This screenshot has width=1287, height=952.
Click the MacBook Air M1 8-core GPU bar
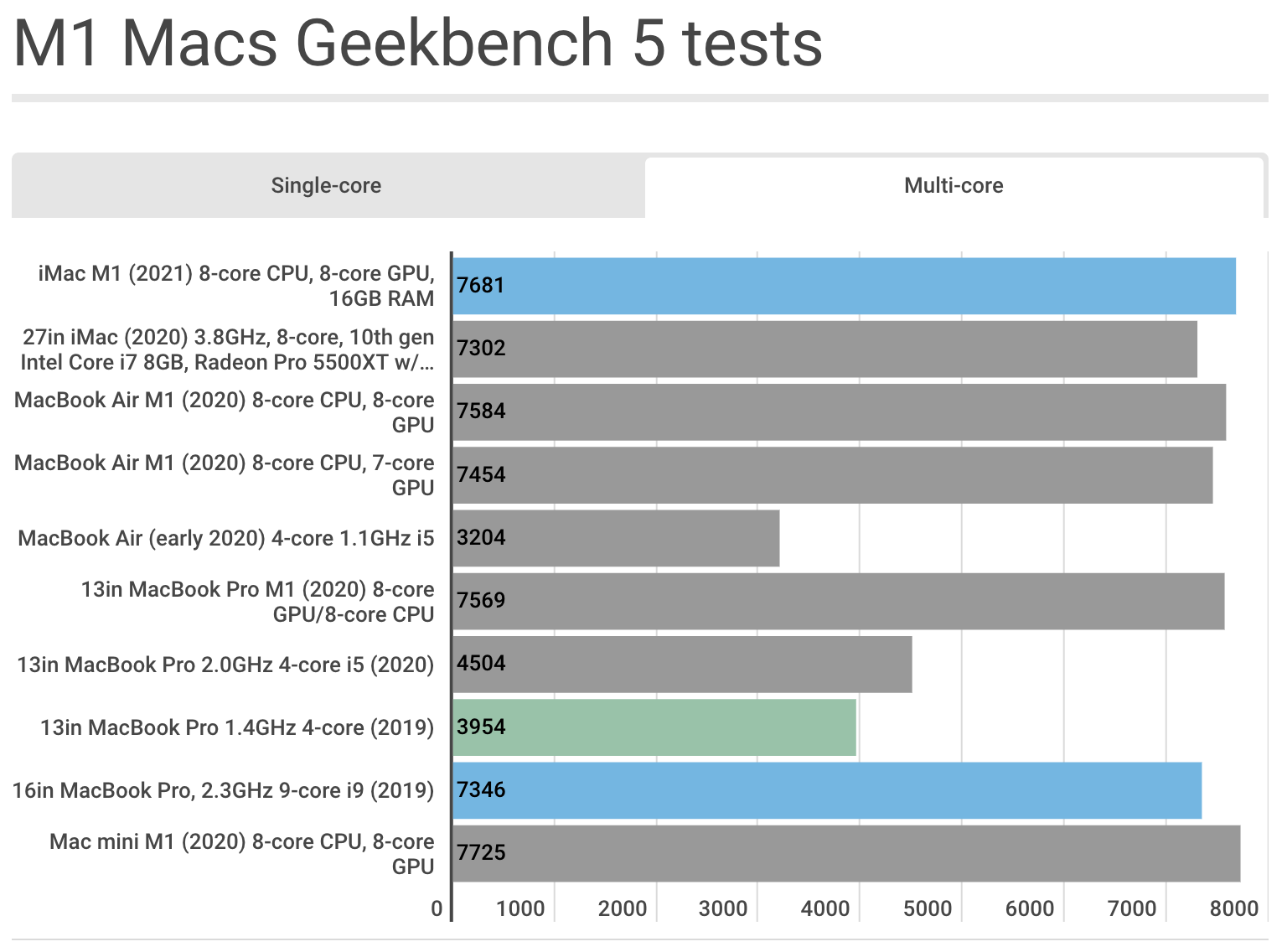[838, 411]
